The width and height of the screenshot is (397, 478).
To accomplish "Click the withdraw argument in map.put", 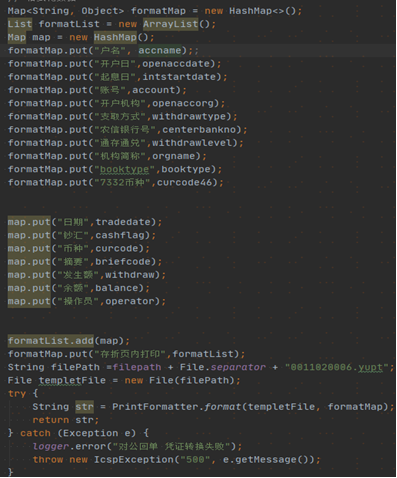I will [130, 275].
